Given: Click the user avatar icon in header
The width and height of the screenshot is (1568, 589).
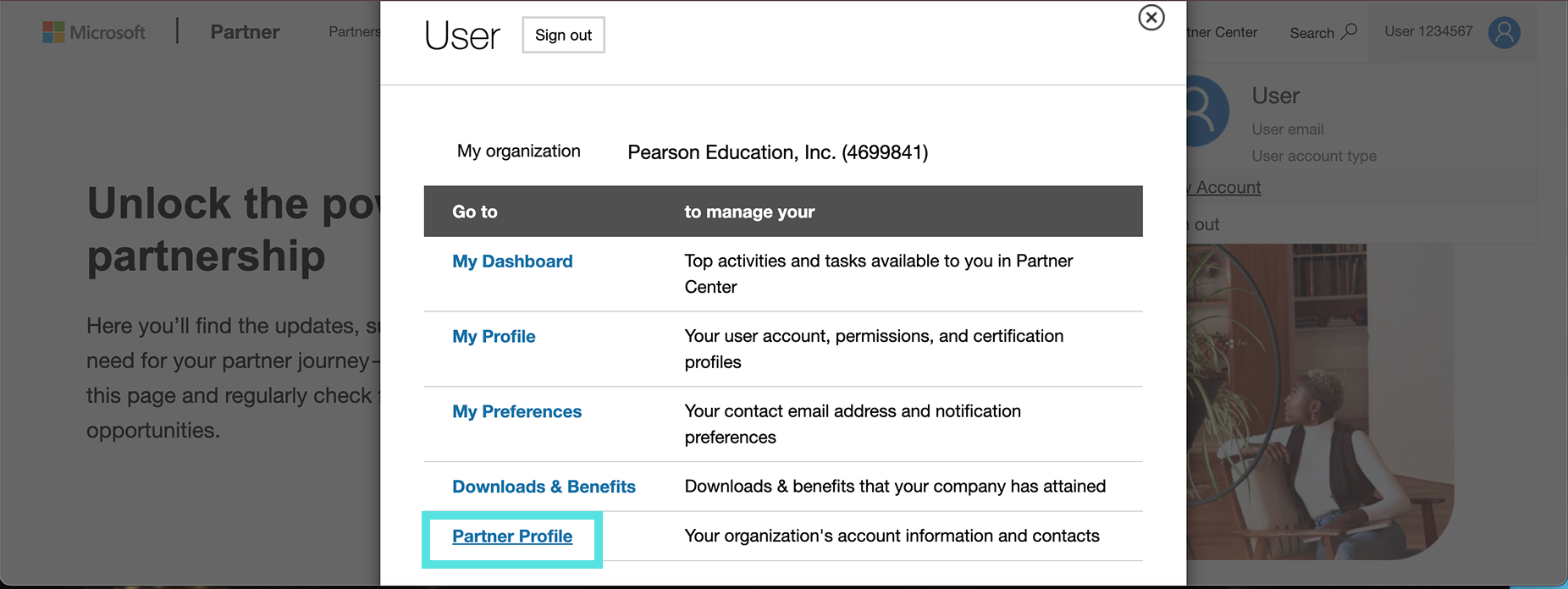Looking at the screenshot, I should pos(1504,32).
